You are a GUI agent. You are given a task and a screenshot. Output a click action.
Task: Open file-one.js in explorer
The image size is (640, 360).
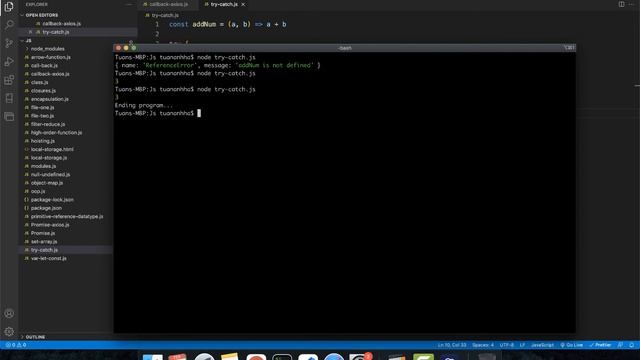click(42, 107)
